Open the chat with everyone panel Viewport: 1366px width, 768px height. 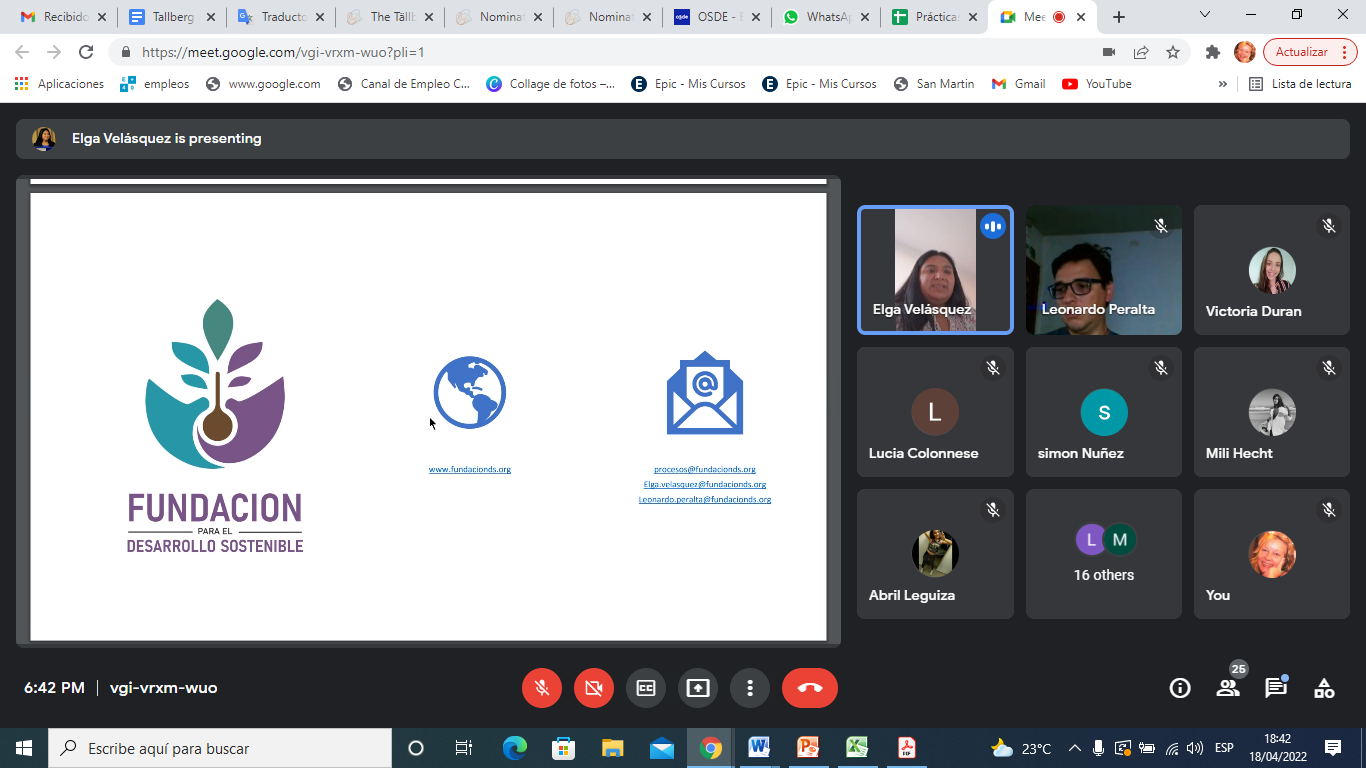(x=1276, y=688)
